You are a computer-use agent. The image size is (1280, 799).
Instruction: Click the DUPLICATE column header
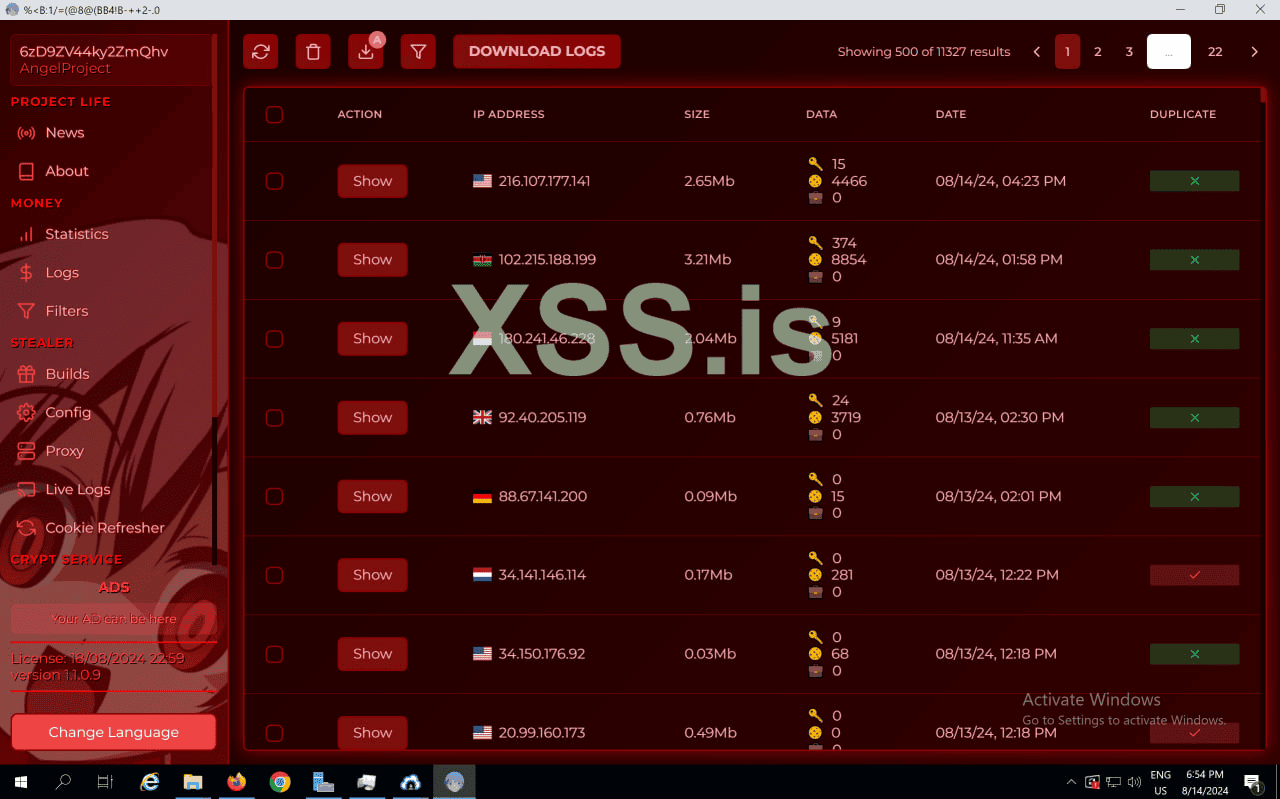coord(1183,115)
